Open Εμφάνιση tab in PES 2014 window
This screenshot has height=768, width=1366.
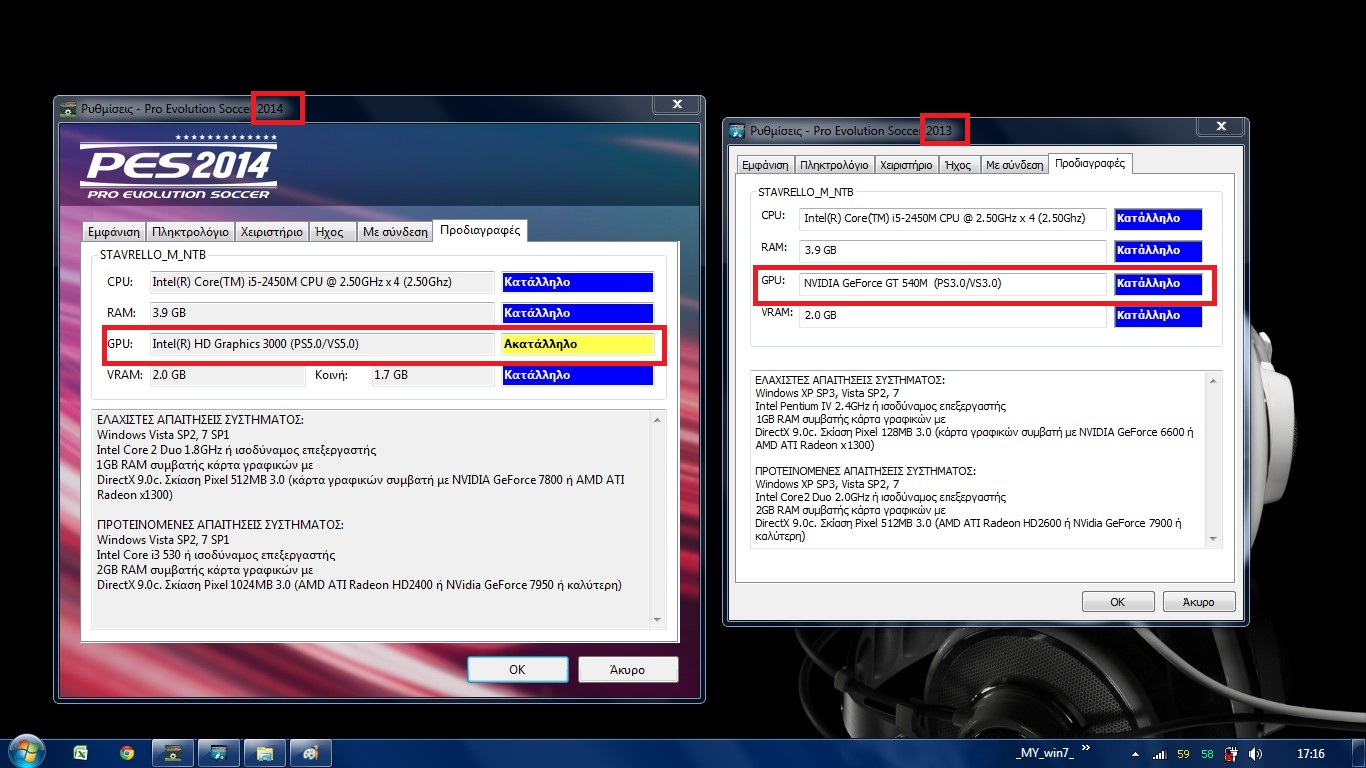(x=113, y=231)
